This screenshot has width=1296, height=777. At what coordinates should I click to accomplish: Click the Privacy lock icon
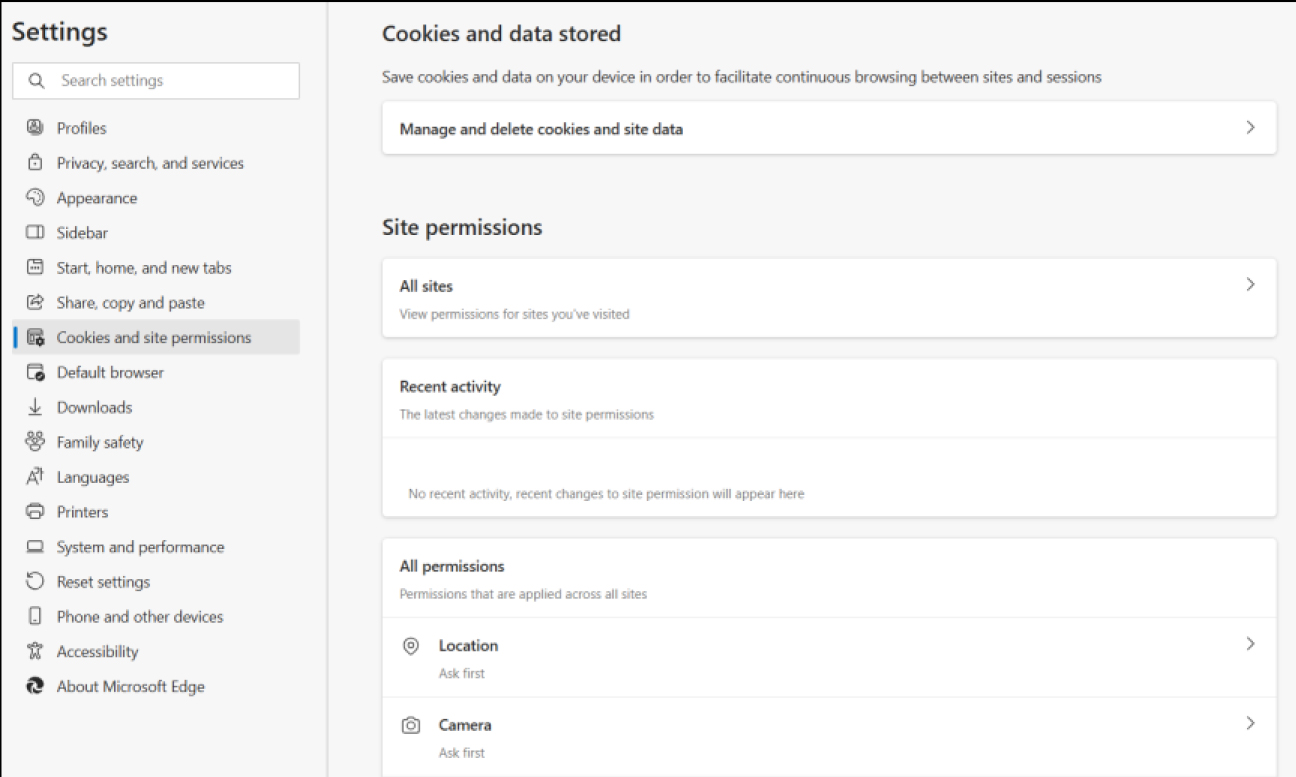tap(35, 163)
